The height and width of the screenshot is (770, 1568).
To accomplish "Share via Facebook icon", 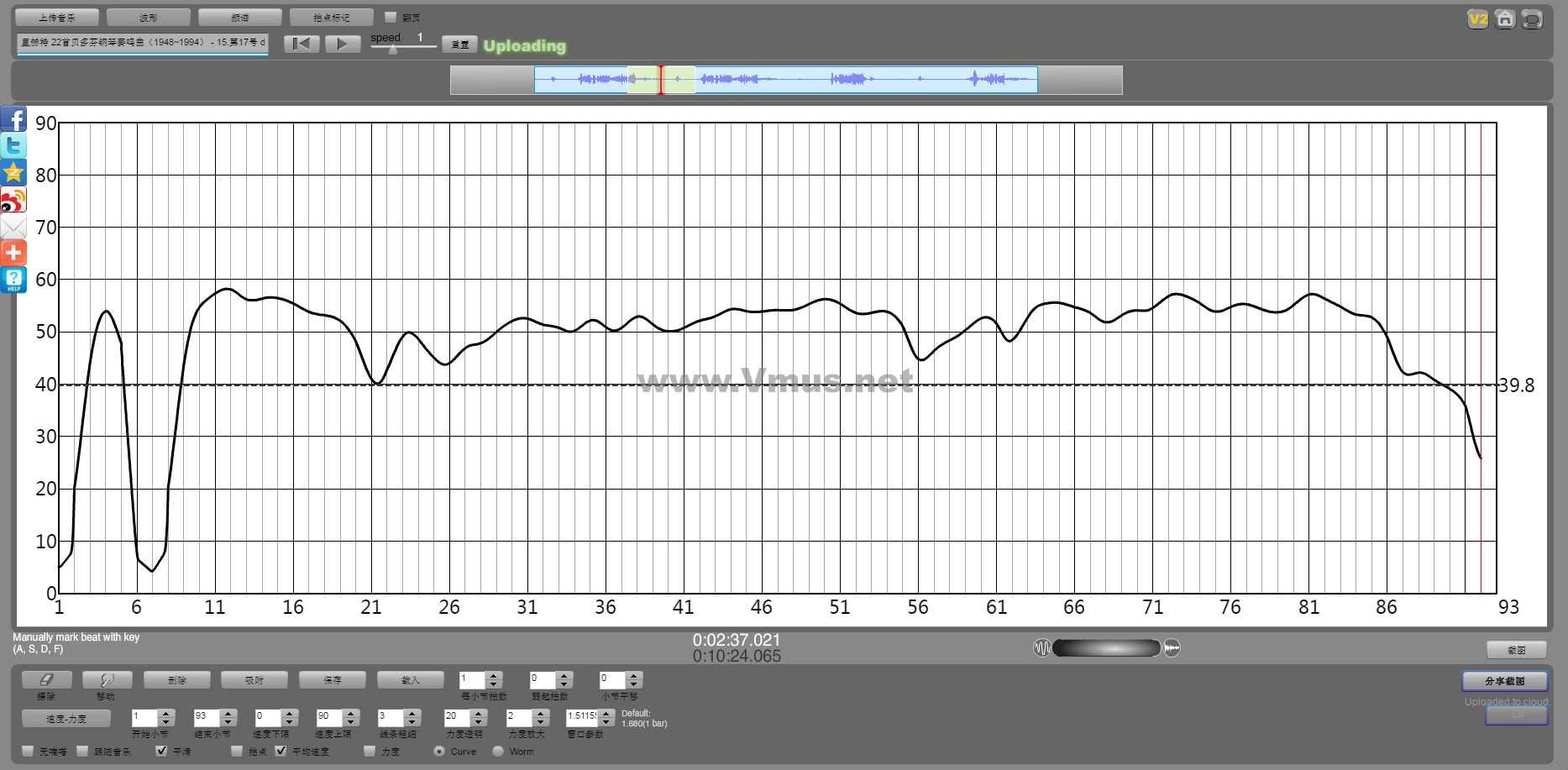I will tap(13, 120).
